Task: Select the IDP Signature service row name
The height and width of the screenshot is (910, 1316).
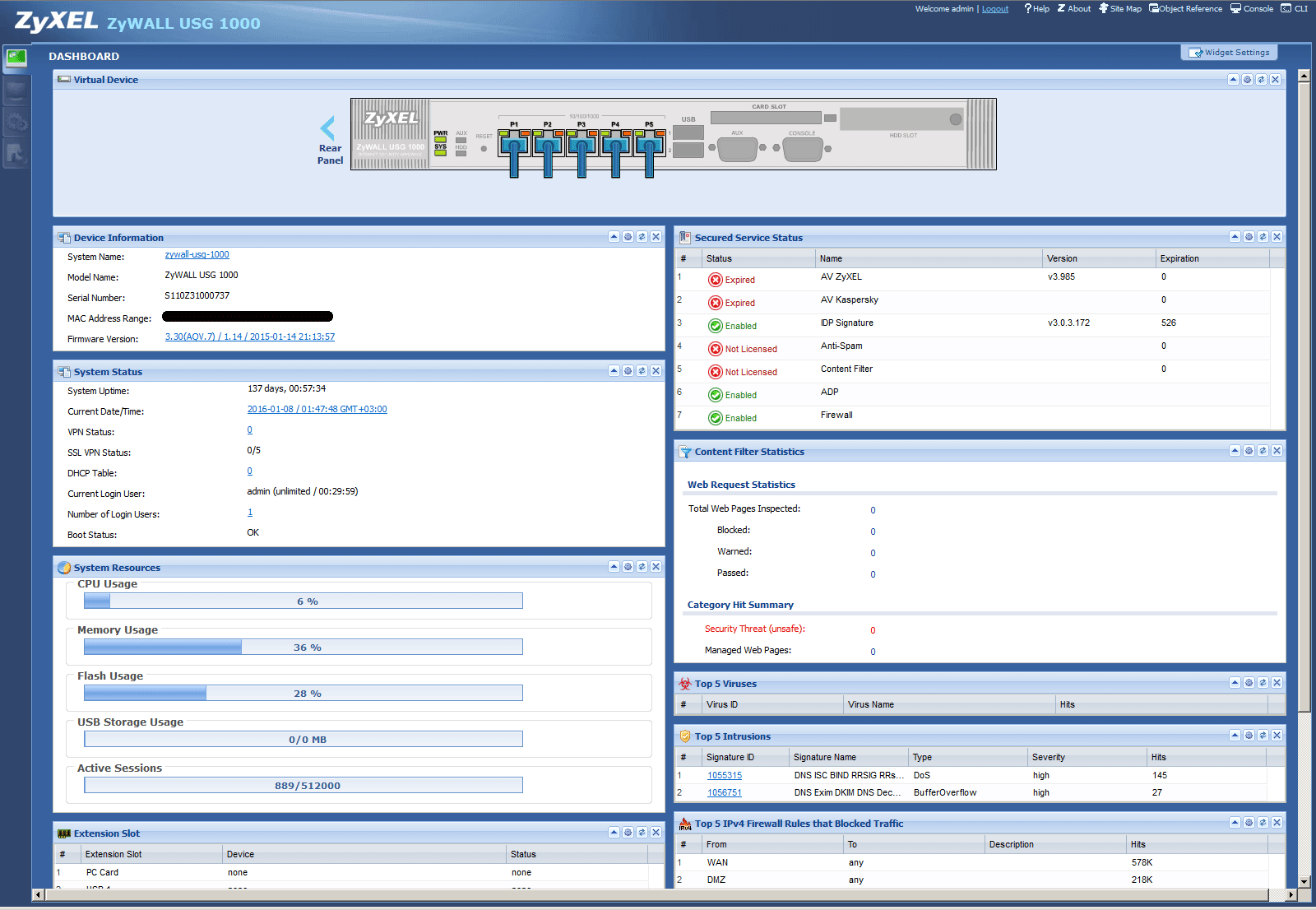Action: 847,323
